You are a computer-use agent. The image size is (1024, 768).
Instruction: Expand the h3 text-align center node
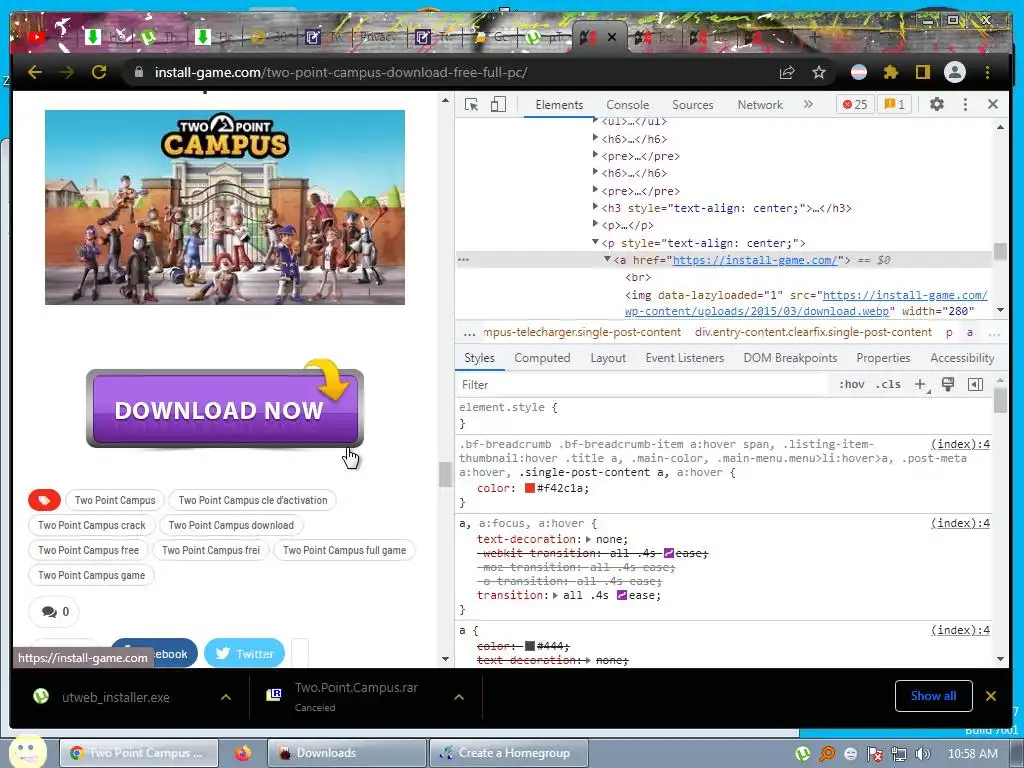[595, 207]
